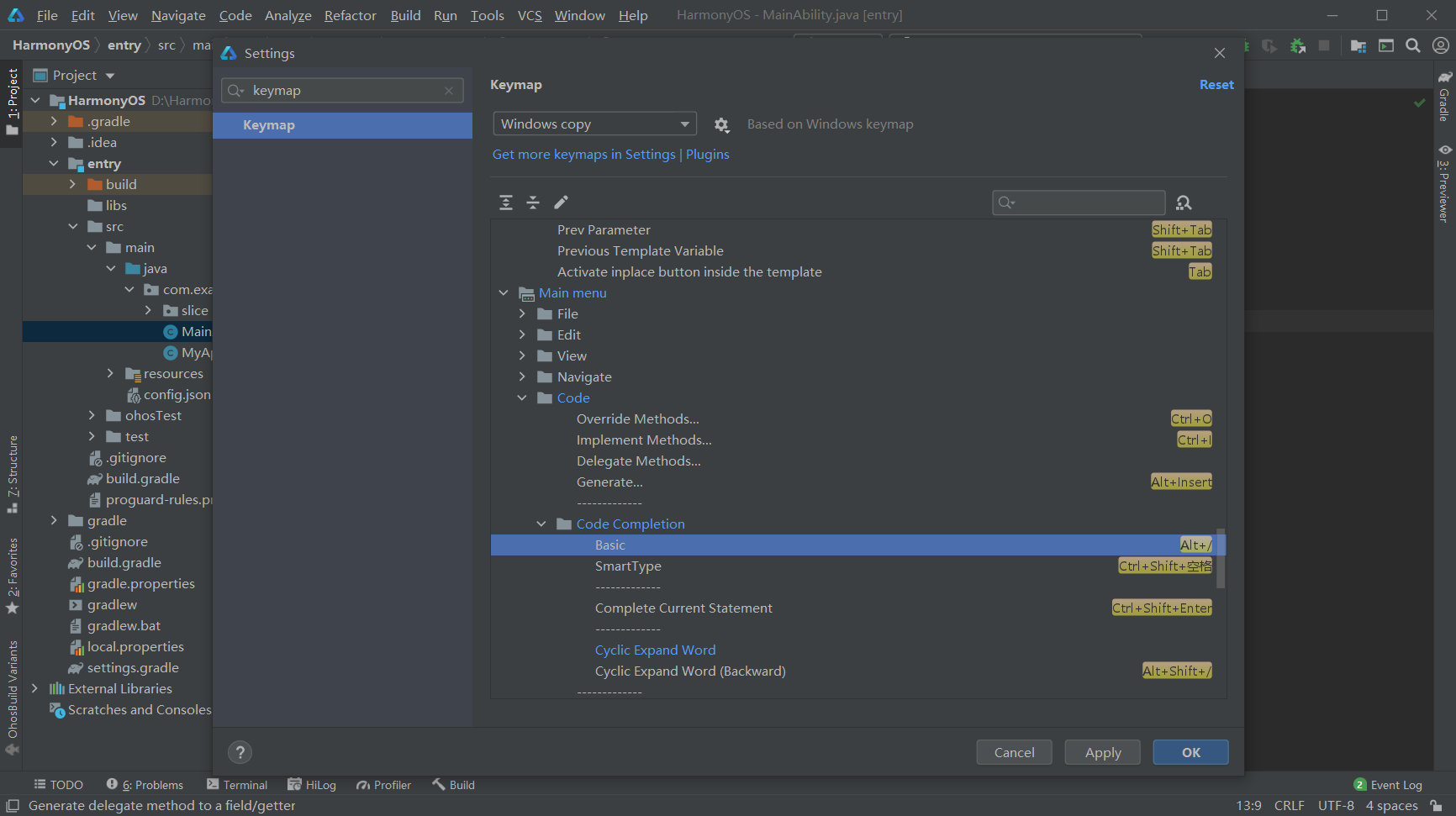Open the Favorites tool window
This screenshot has height=816, width=1456.
click(x=13, y=576)
